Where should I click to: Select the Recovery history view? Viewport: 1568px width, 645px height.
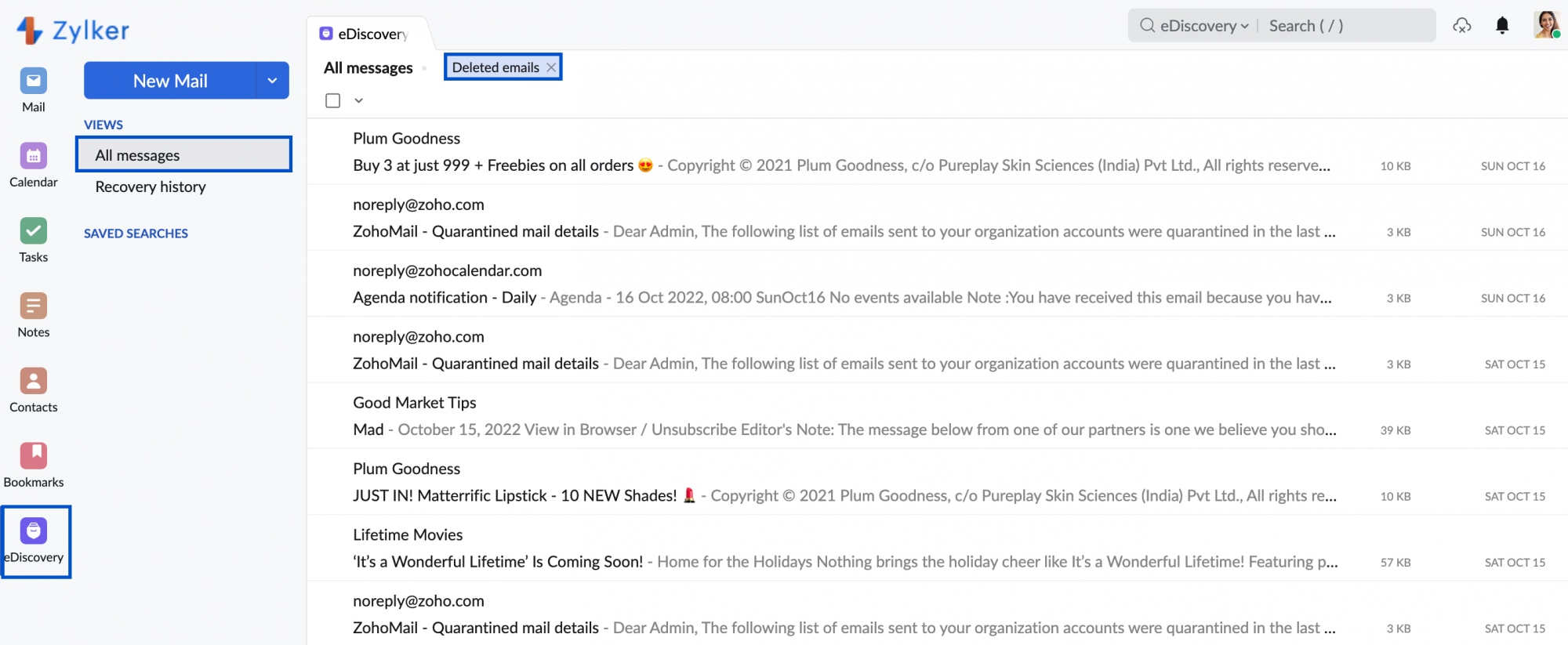pyautogui.click(x=151, y=187)
